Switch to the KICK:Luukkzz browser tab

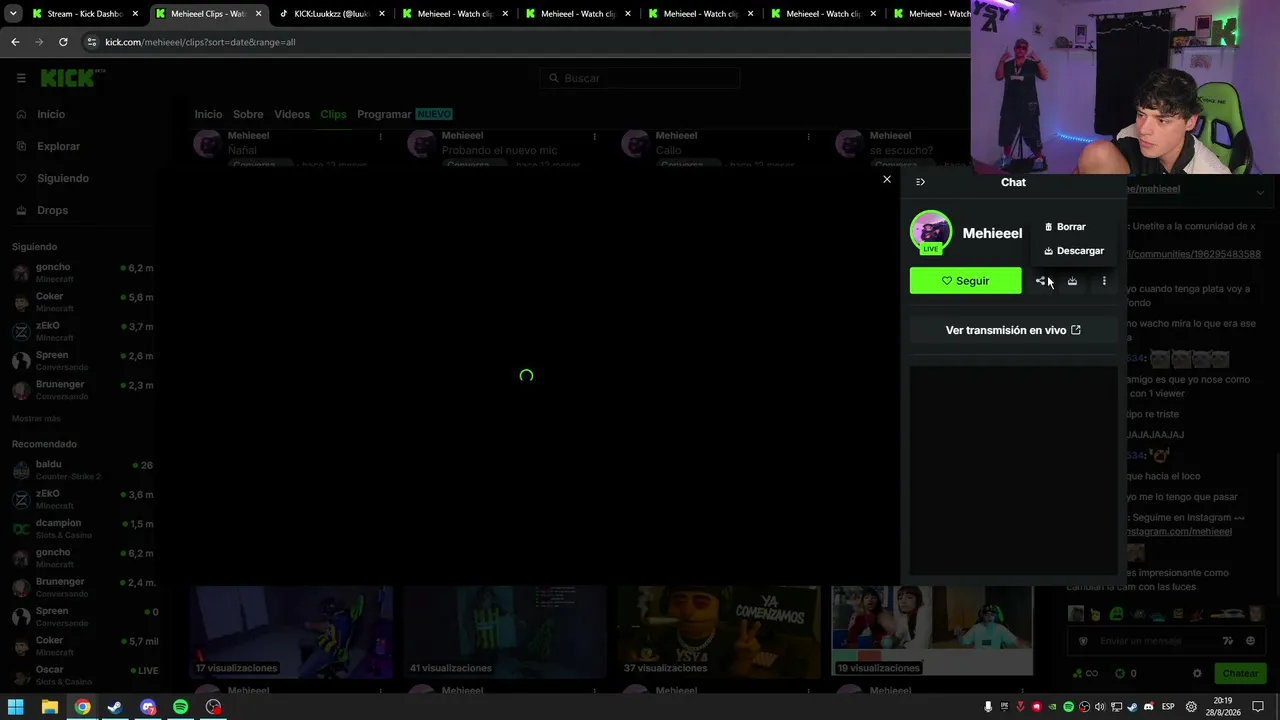332,14
